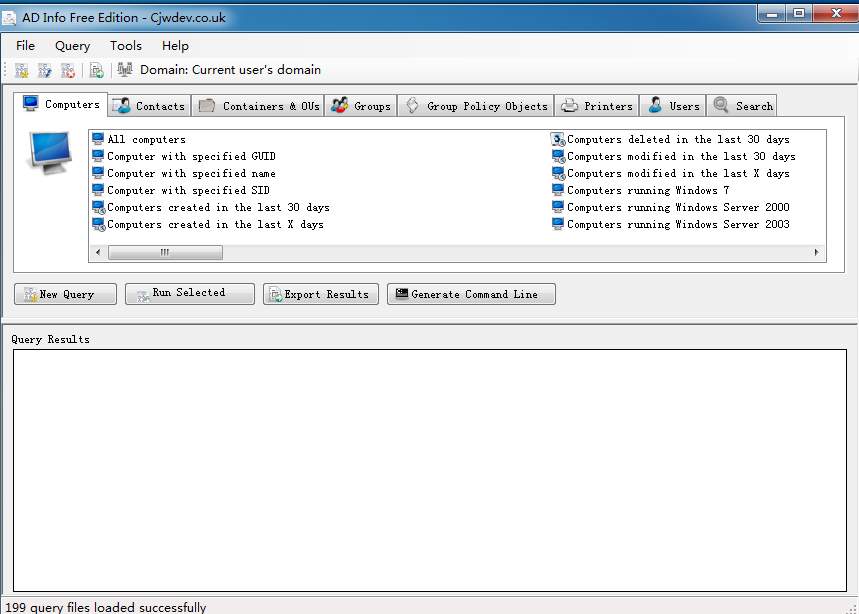The width and height of the screenshot is (859, 614).
Task: Click icon for Computers modified in last 30 days
Action: 558,157
